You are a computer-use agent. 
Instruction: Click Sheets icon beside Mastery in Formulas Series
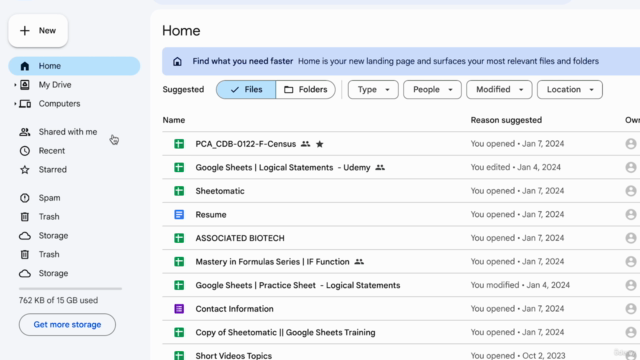coord(179,262)
